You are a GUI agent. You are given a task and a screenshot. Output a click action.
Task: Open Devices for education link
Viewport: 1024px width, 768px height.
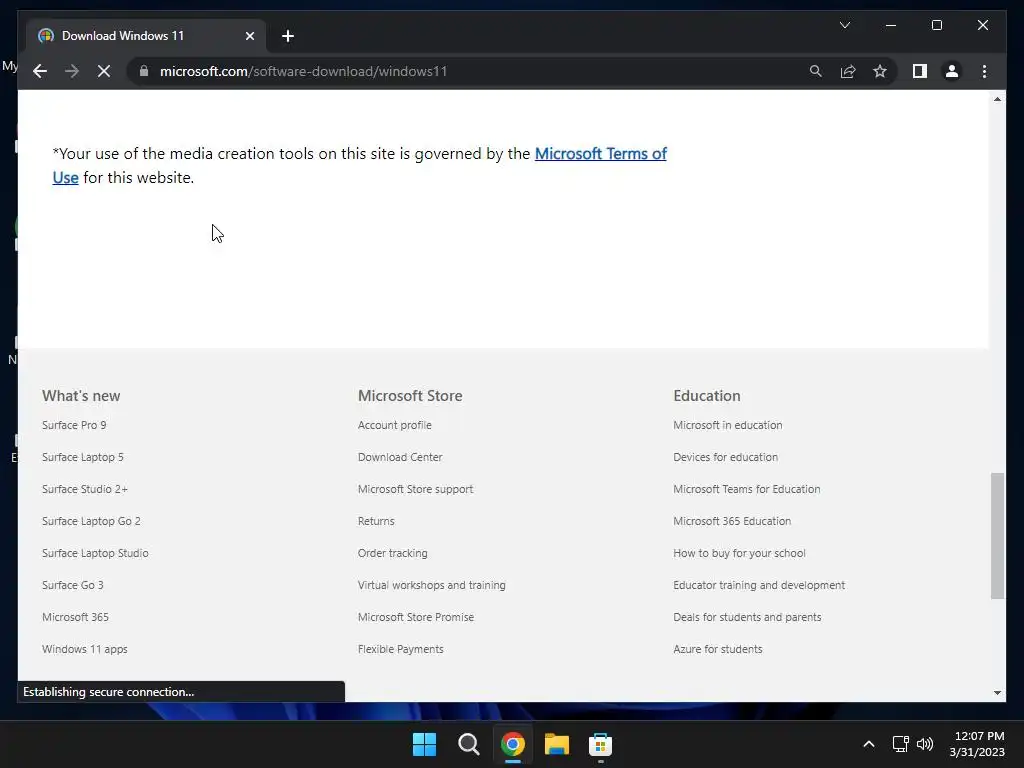[x=726, y=457]
